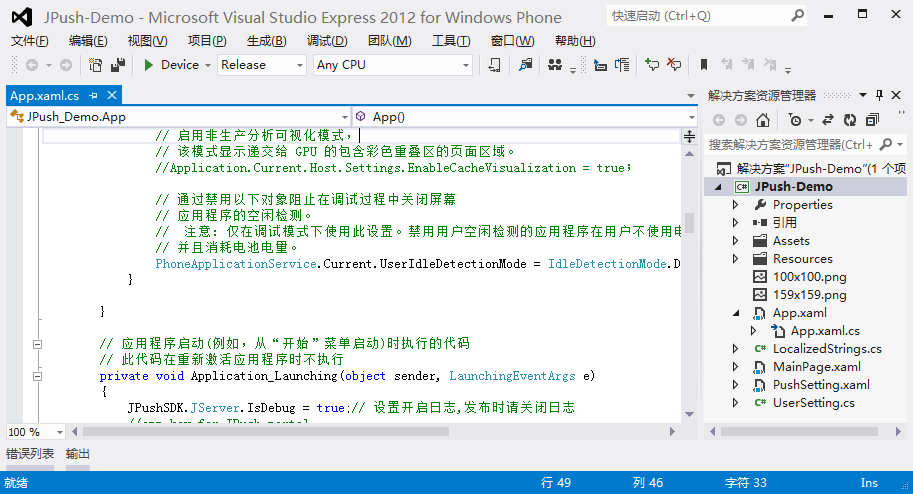Click the find in files toolbar icon
Screen dimensions: 913x494
pos(526,65)
